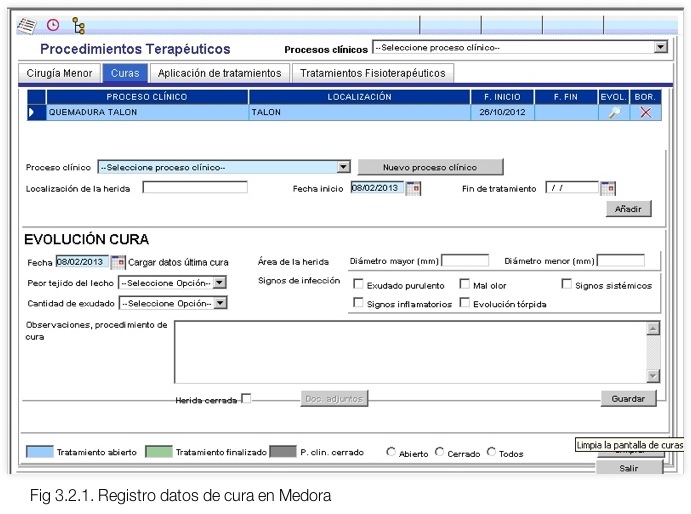Screen dimensions: 691x514
Task: Tick the Herida cerrada checkbox
Action: tap(246, 399)
